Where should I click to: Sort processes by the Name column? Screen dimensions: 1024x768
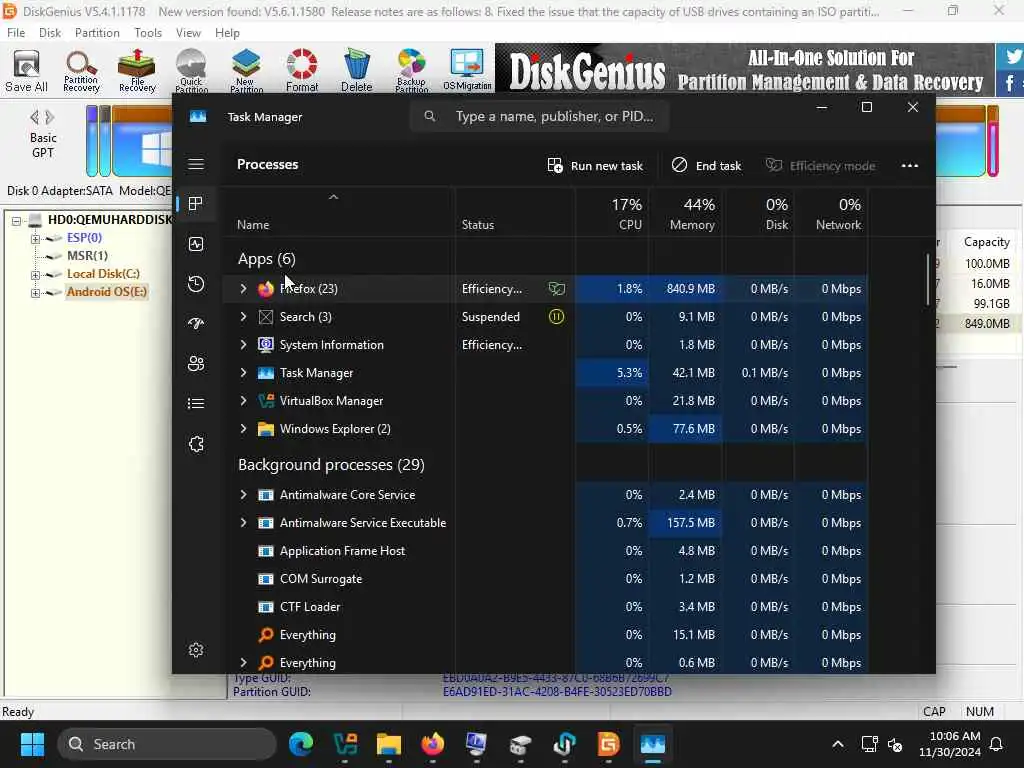(338, 214)
